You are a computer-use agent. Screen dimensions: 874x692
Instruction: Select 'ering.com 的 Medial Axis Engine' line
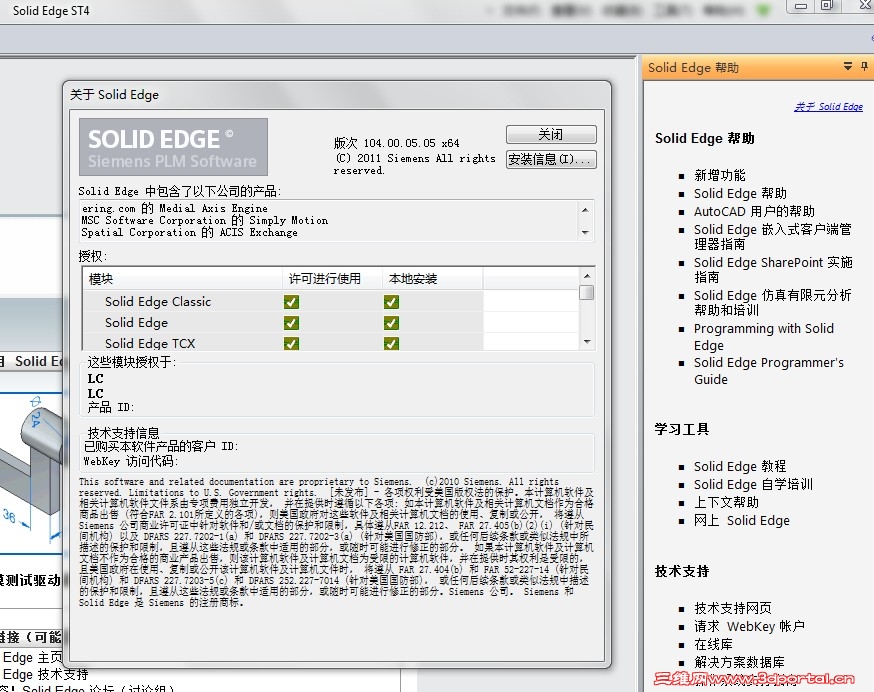click(x=174, y=208)
